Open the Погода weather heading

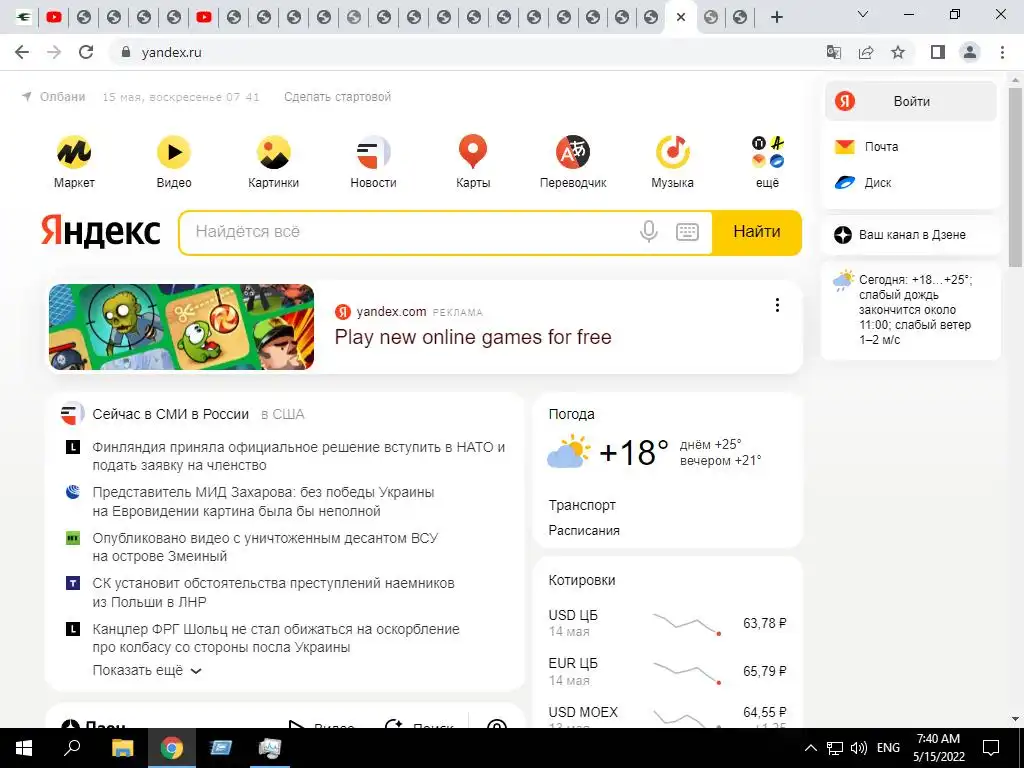point(571,414)
